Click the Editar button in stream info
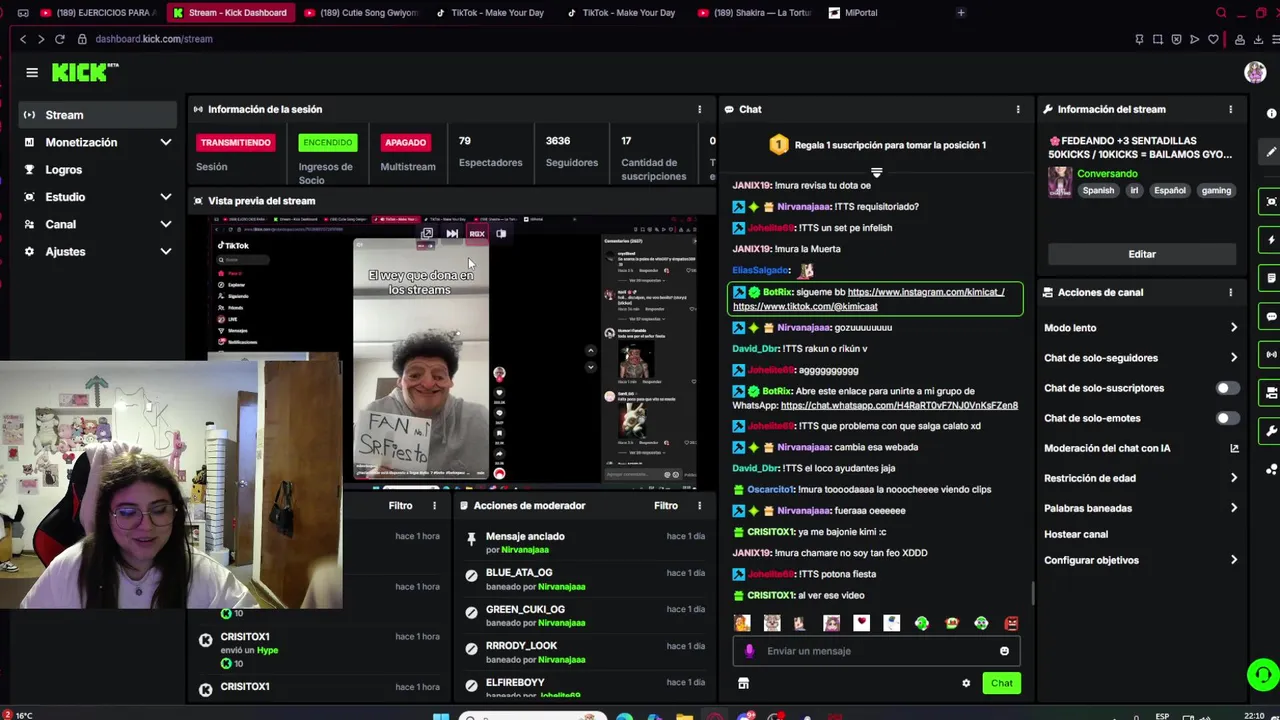The height and width of the screenshot is (720, 1280). click(1142, 254)
